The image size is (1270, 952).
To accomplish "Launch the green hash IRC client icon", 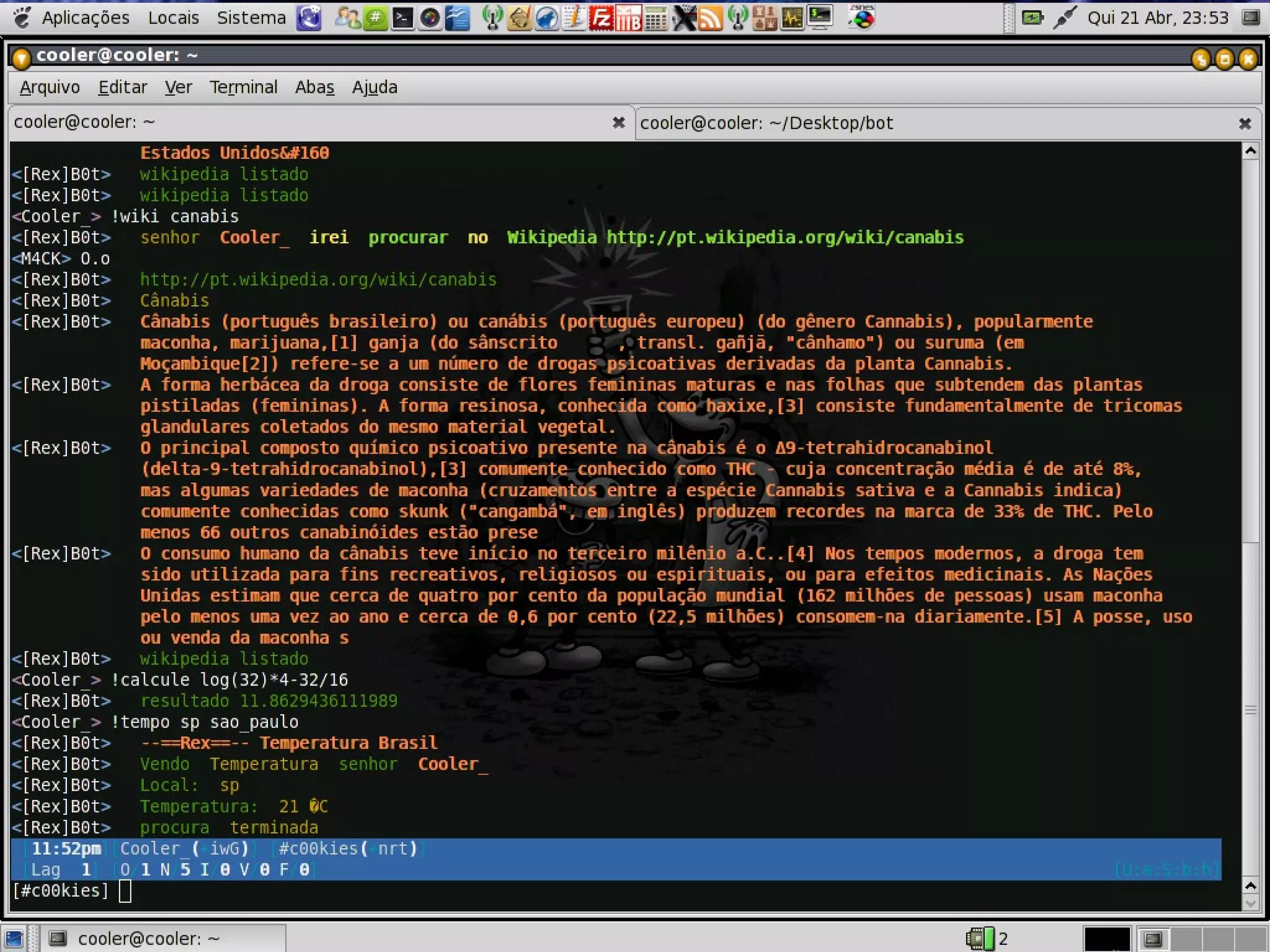I will 375,17.
